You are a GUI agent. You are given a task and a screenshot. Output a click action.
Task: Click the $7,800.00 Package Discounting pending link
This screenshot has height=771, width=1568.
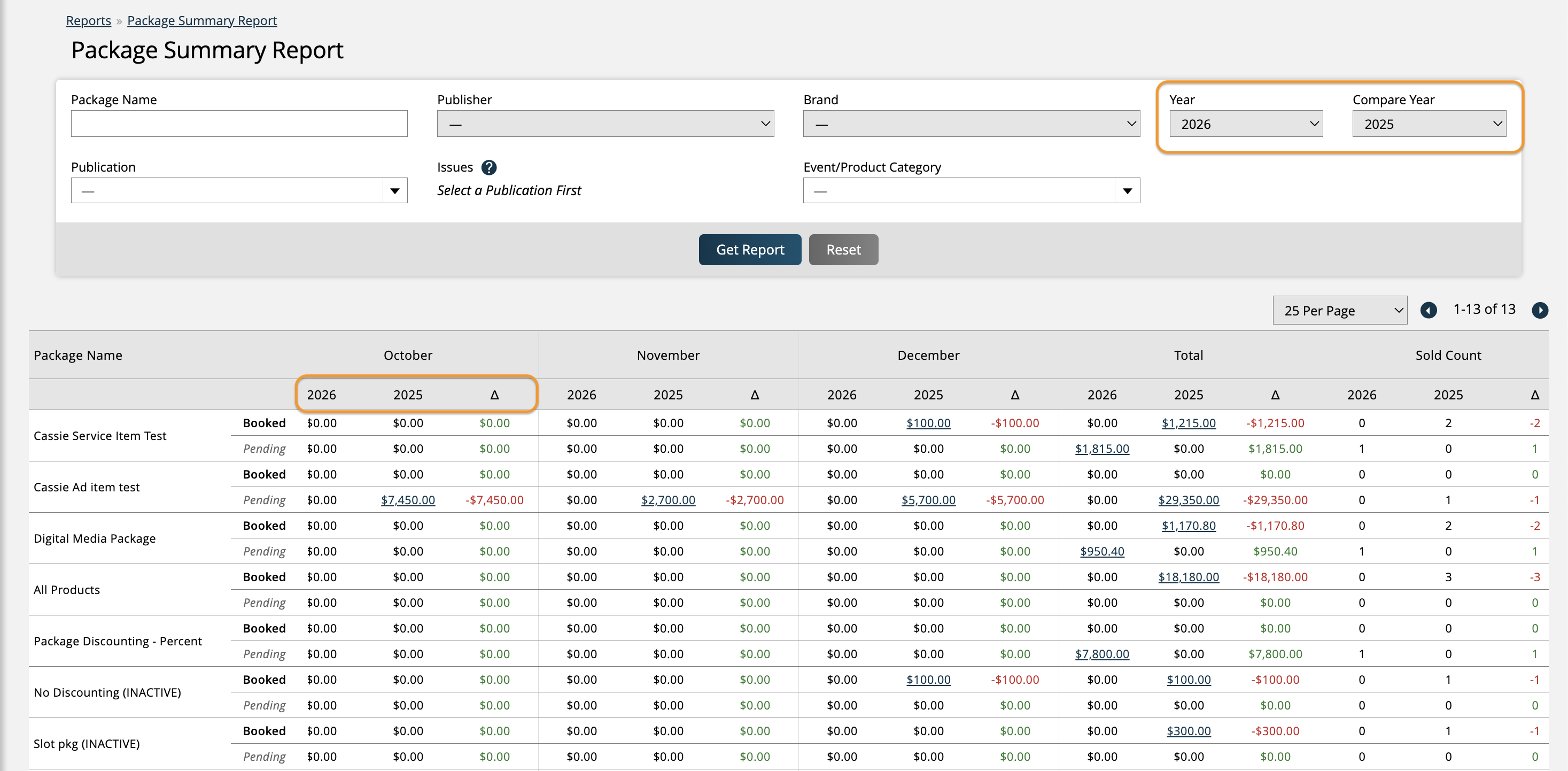click(x=1102, y=654)
